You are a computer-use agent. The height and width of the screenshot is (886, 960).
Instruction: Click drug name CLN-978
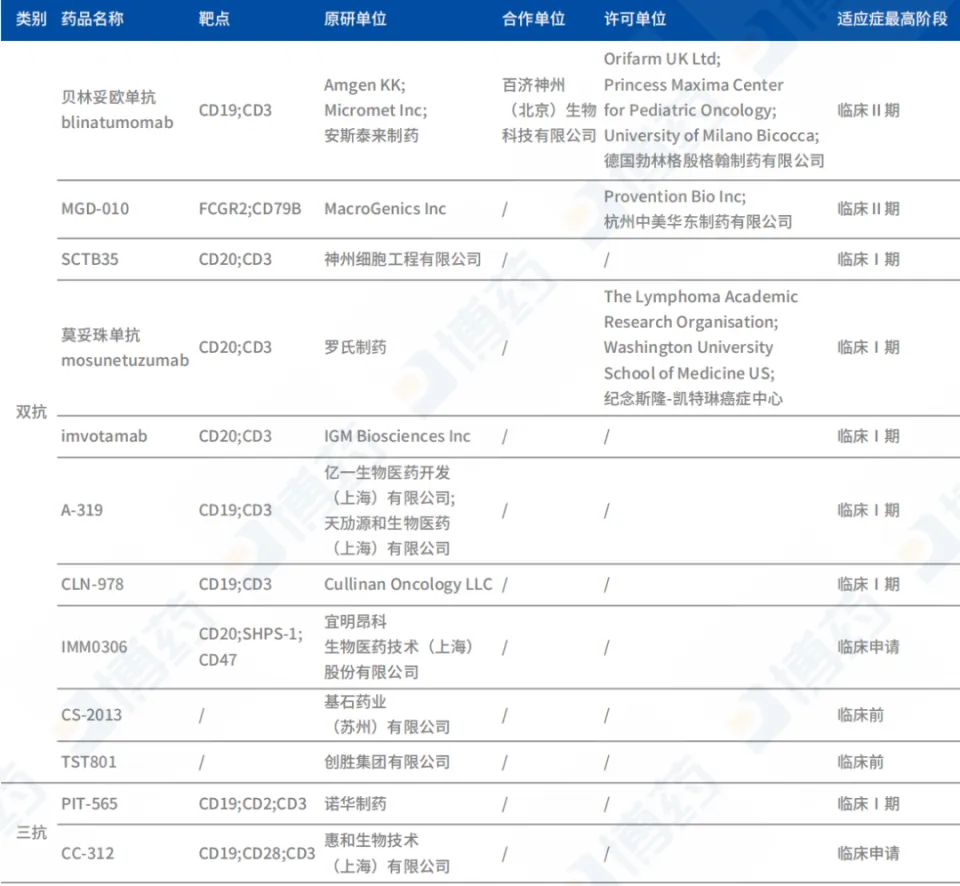coord(92,584)
